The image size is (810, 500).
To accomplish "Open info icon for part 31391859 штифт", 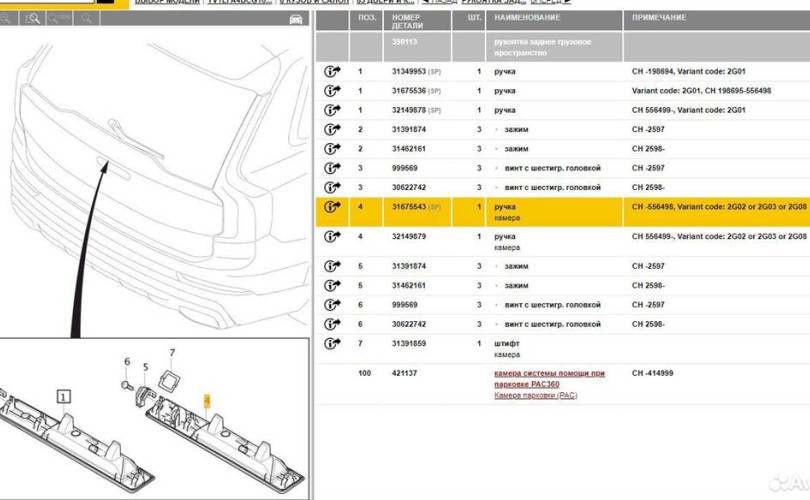I will (332, 344).
